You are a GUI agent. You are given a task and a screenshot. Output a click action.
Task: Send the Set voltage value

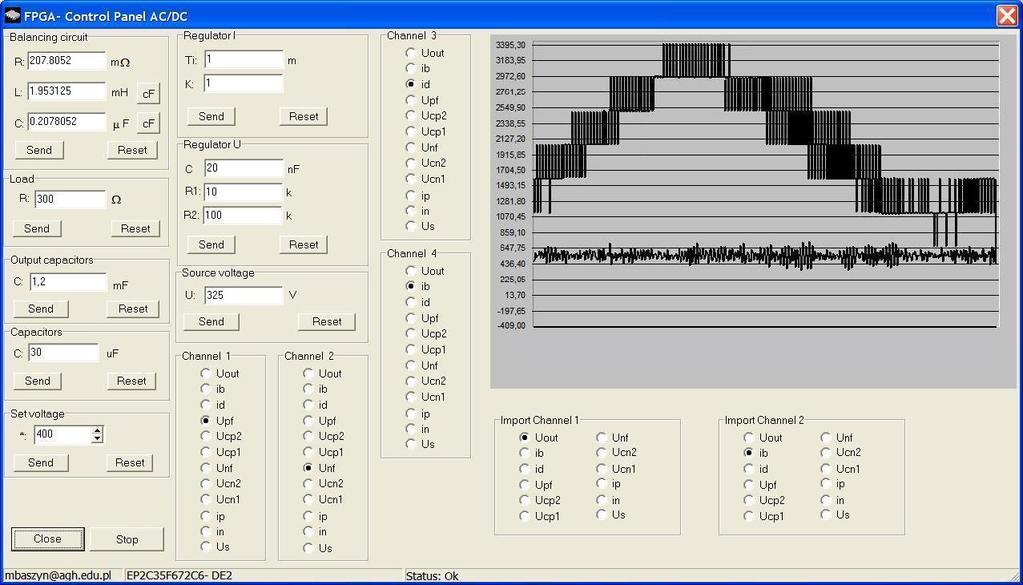40,462
